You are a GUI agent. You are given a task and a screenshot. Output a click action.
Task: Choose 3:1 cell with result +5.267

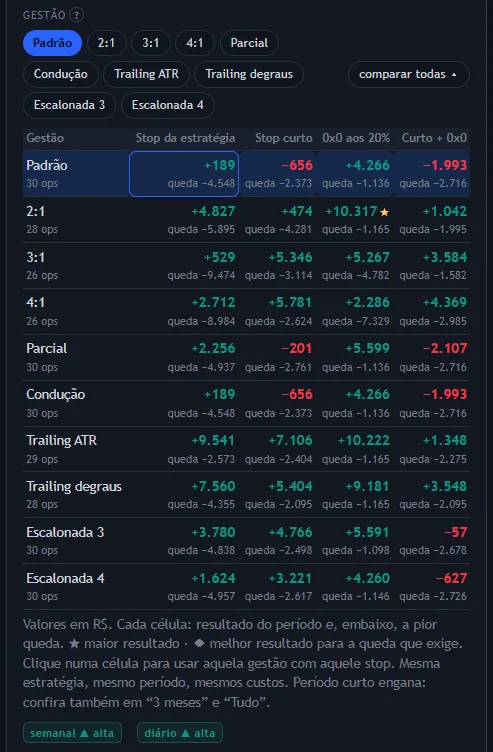pyautogui.click(x=355, y=266)
